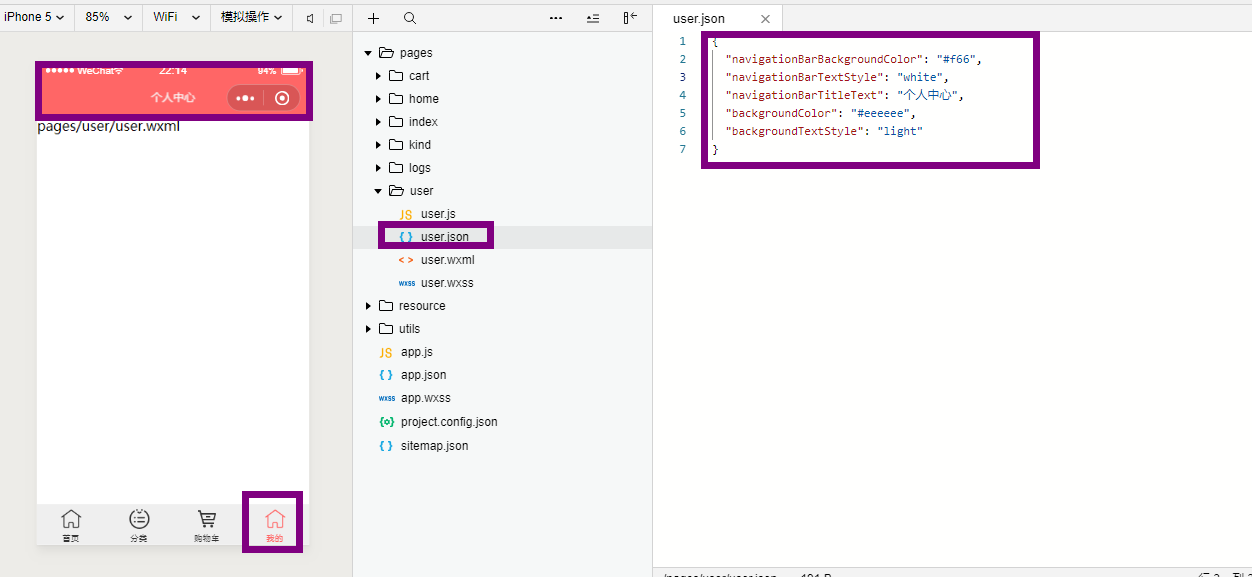Screen dimensions: 1252x577
Task: Click pages/user/user.wxml text in simulator
Action: [108, 127]
